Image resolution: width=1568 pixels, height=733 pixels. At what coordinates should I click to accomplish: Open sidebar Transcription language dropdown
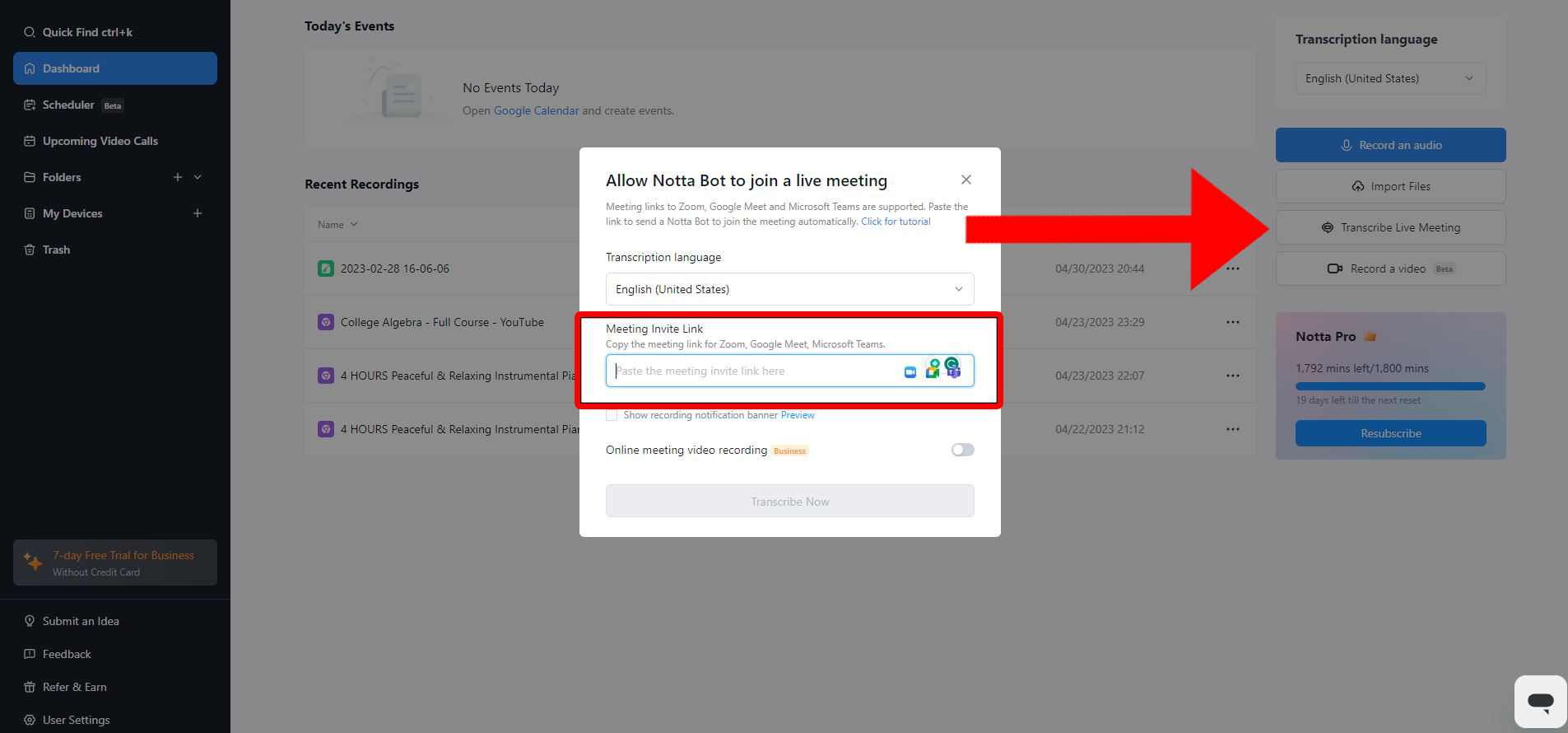click(1390, 78)
